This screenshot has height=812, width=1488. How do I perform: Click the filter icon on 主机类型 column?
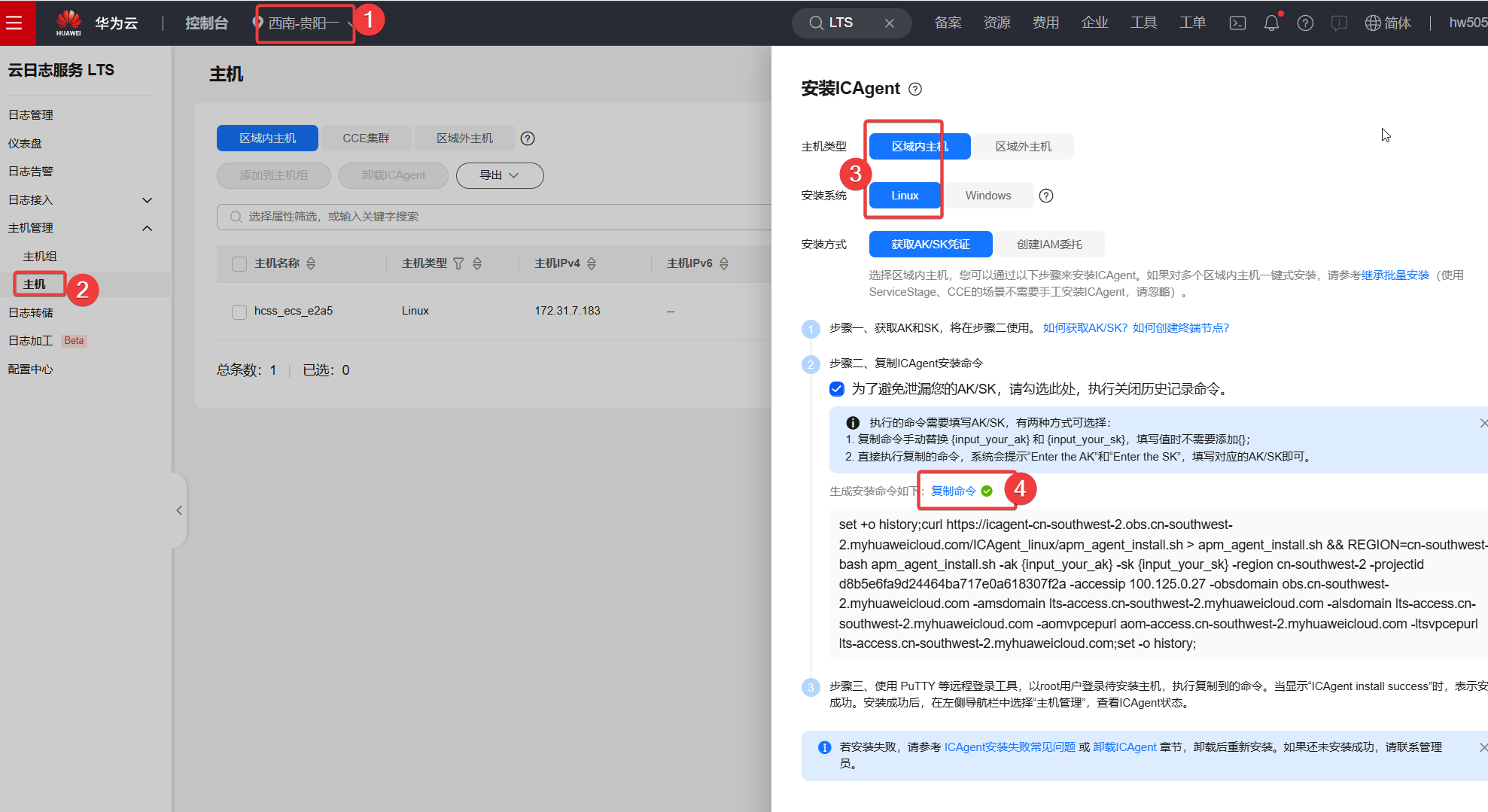tap(458, 263)
